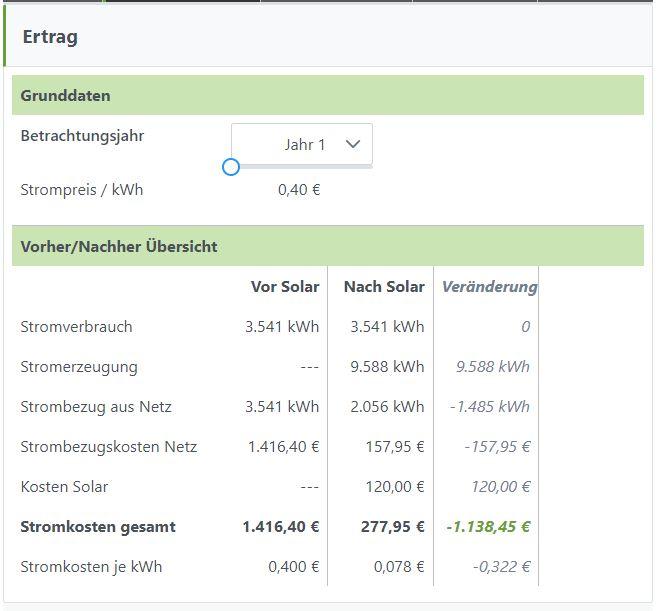Click the Kosten Solar row label
The width and height of the screenshot is (658, 611).
64,487
